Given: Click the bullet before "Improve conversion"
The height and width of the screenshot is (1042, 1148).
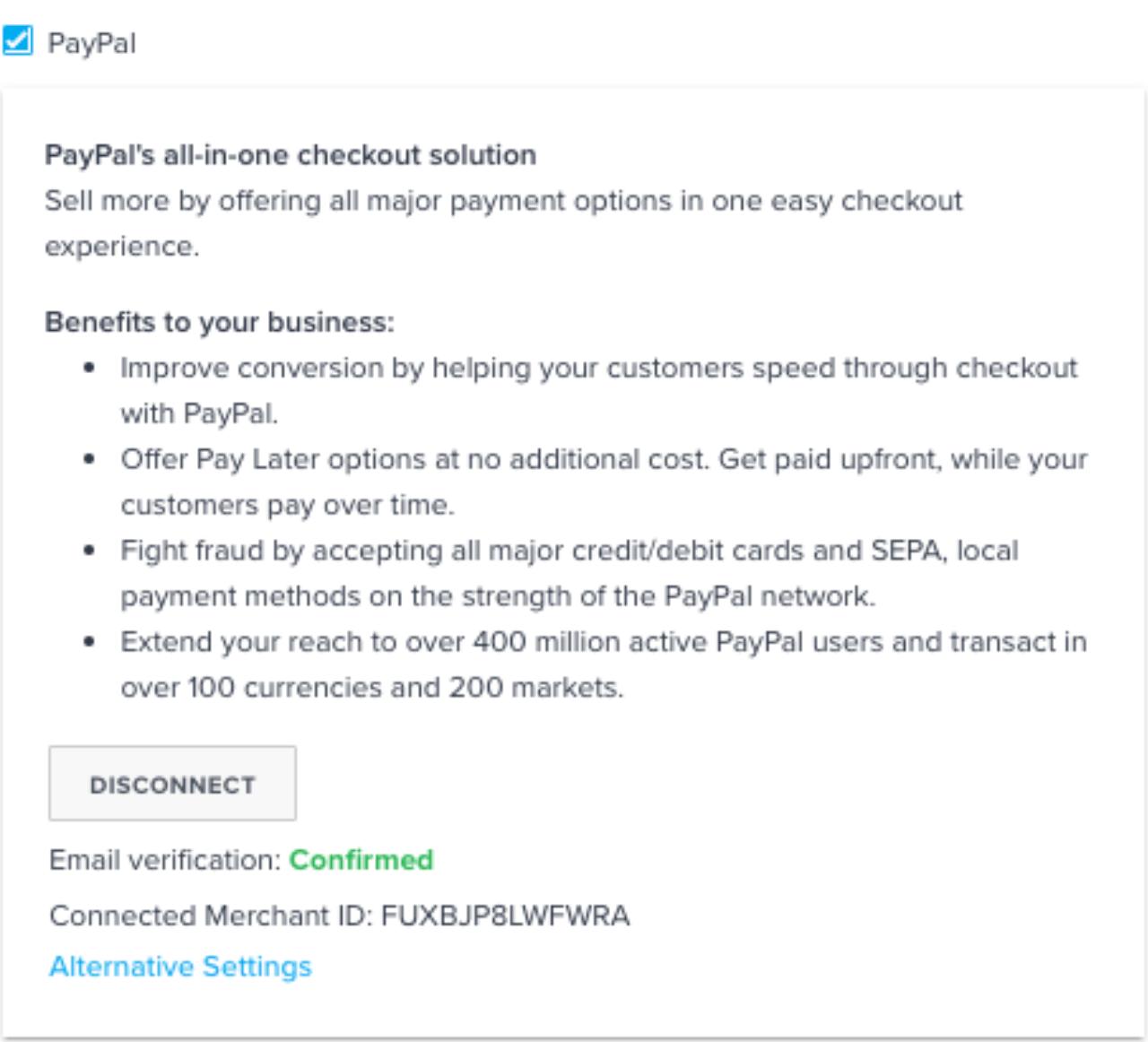Looking at the screenshot, I should (89, 368).
